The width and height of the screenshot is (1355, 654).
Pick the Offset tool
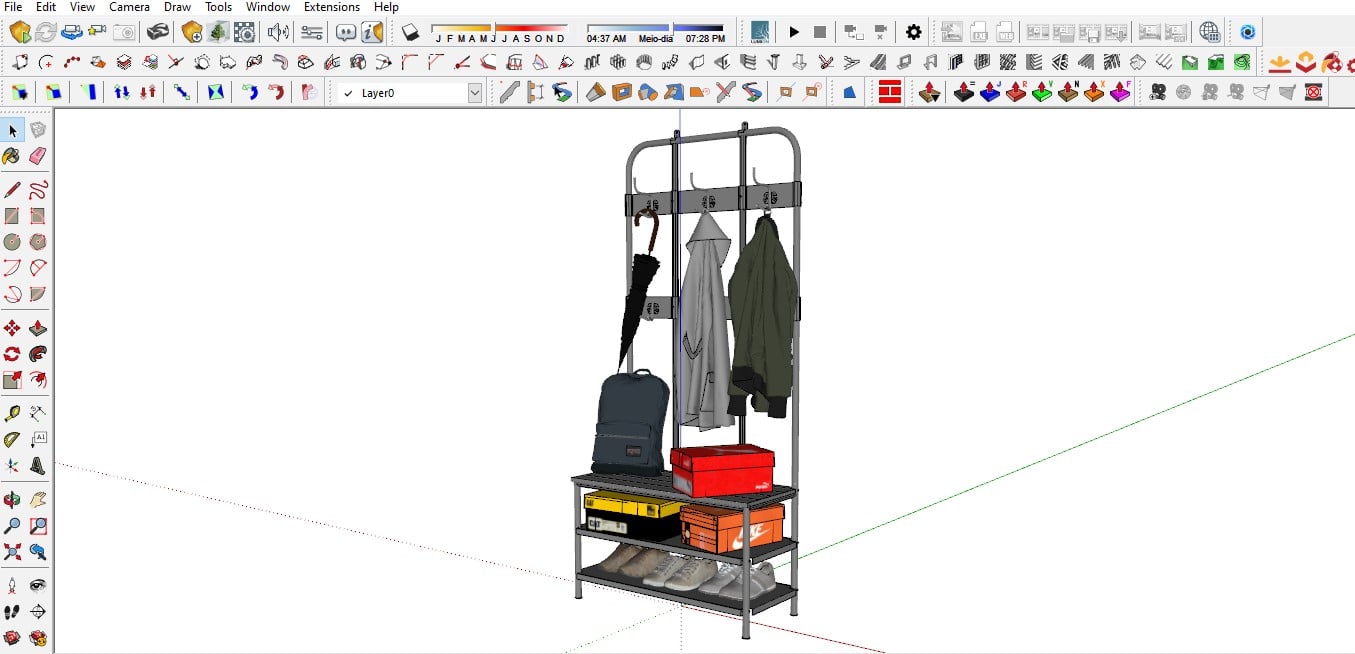(x=38, y=380)
